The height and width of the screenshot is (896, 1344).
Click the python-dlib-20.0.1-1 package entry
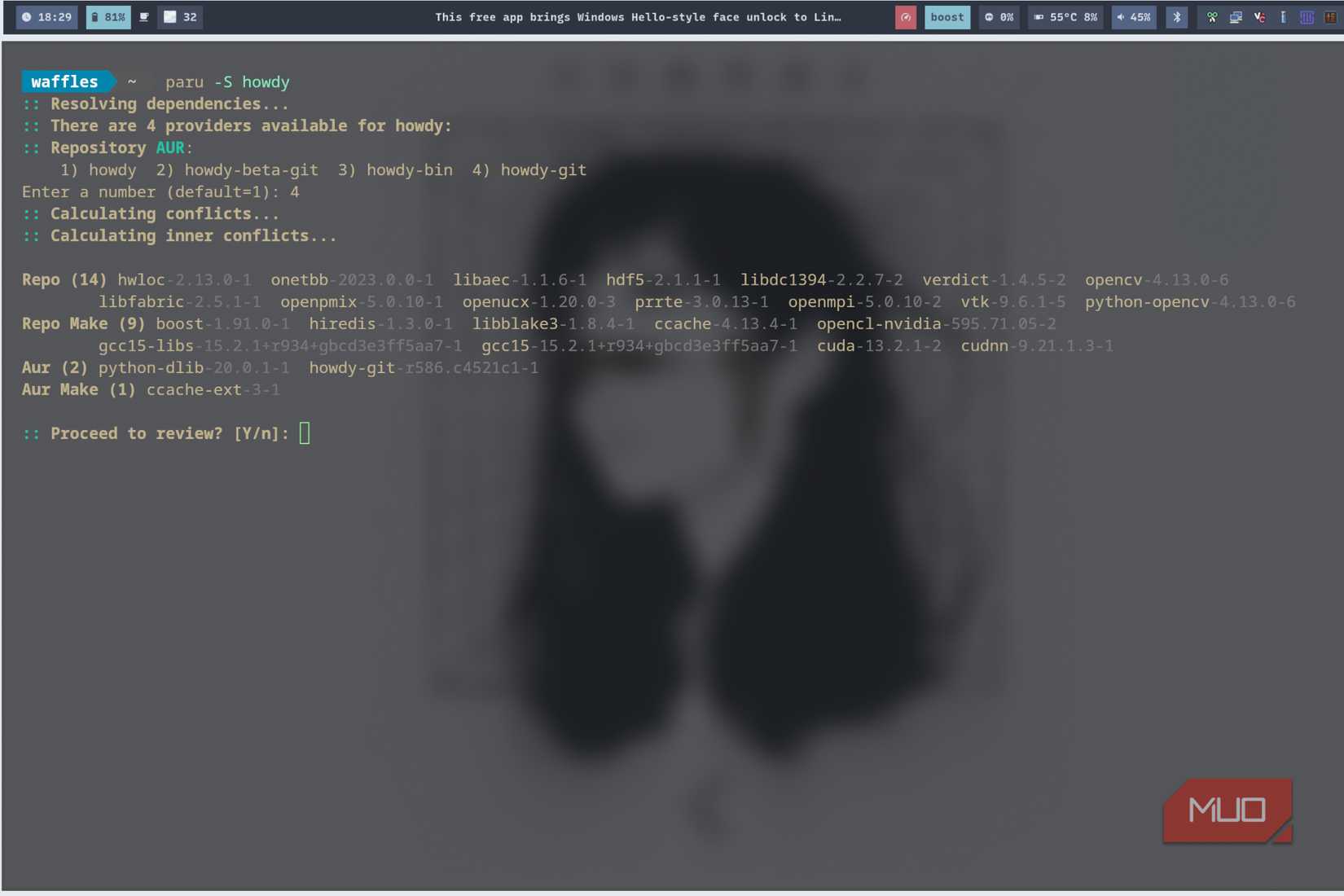point(194,368)
